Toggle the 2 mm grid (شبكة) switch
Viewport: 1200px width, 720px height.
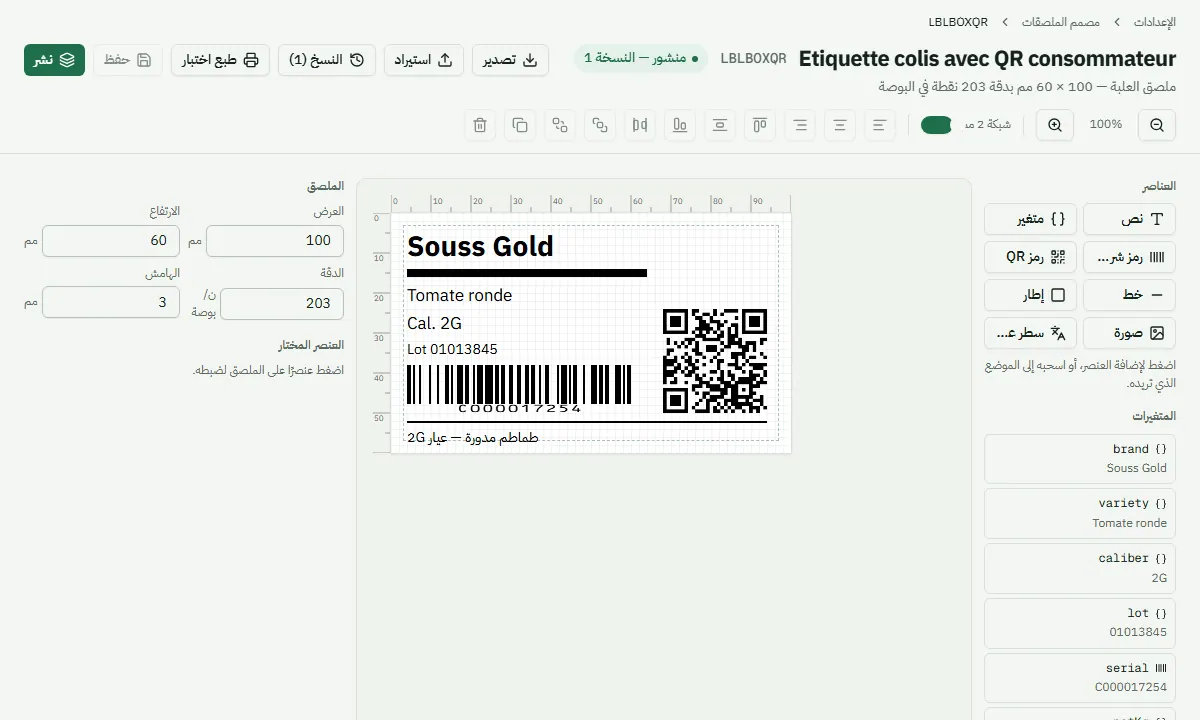[936, 125]
